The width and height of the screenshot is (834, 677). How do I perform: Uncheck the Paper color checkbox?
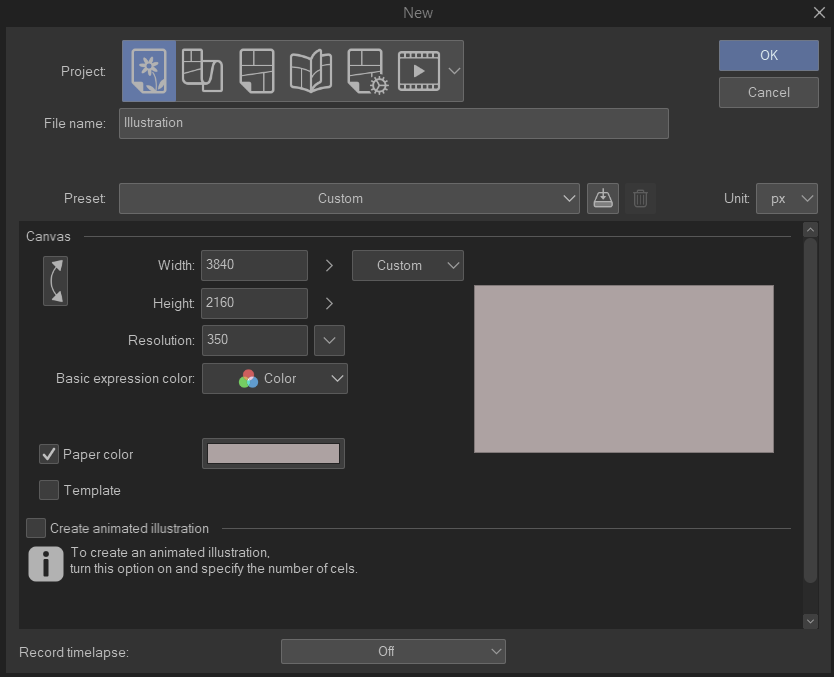tap(49, 454)
